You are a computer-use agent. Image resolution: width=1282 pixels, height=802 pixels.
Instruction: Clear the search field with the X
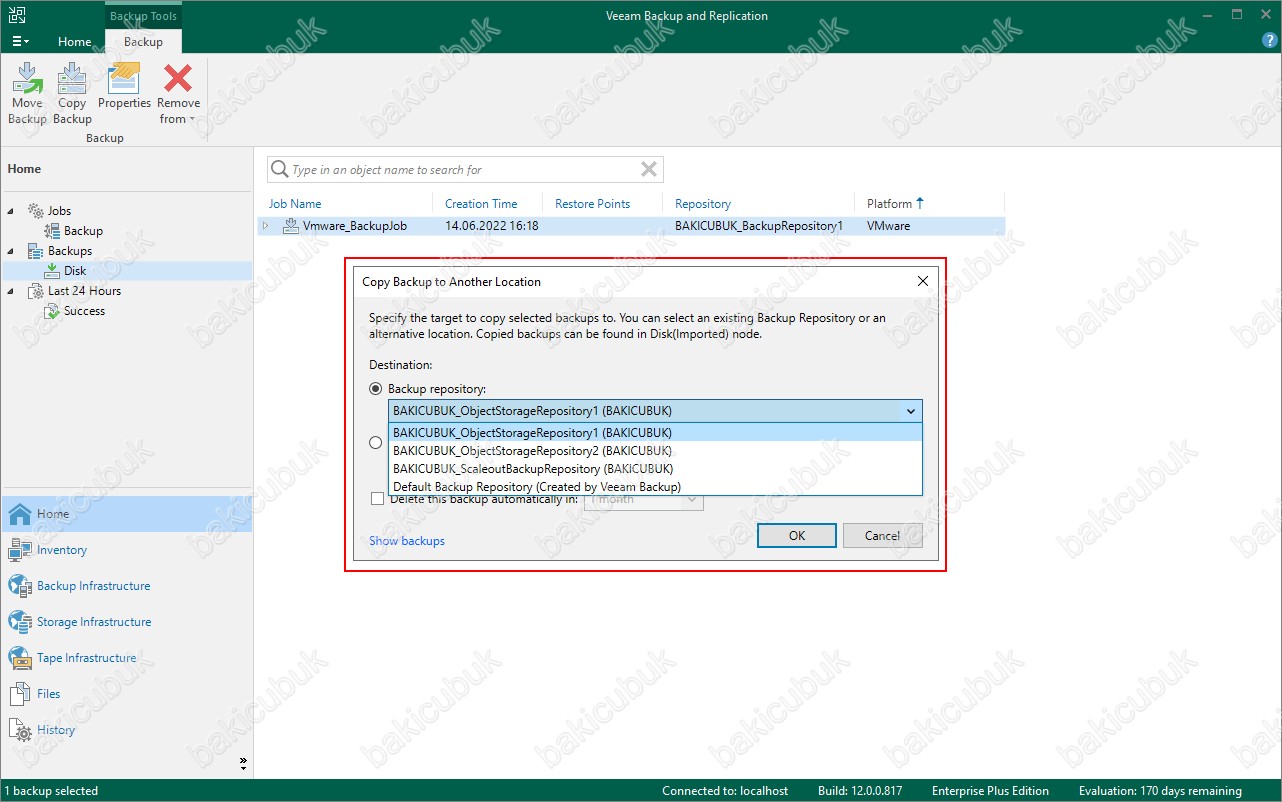click(649, 170)
